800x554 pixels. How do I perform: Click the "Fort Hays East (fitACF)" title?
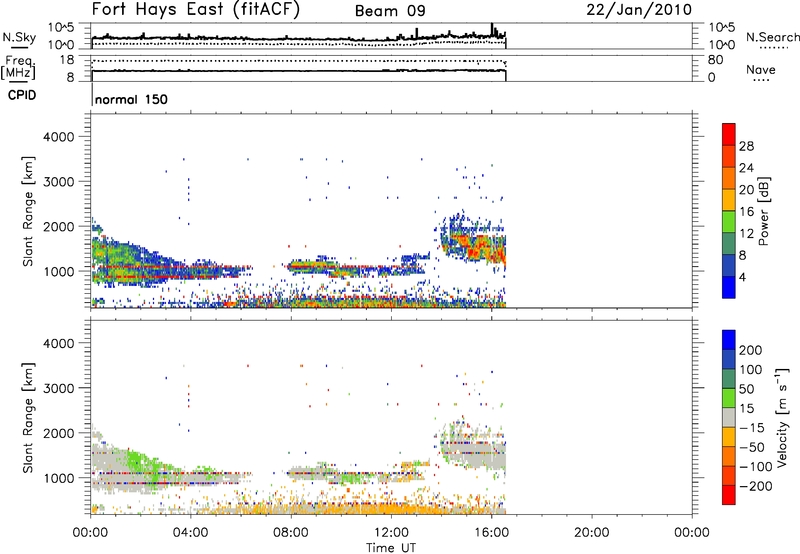pyautogui.click(x=196, y=9)
